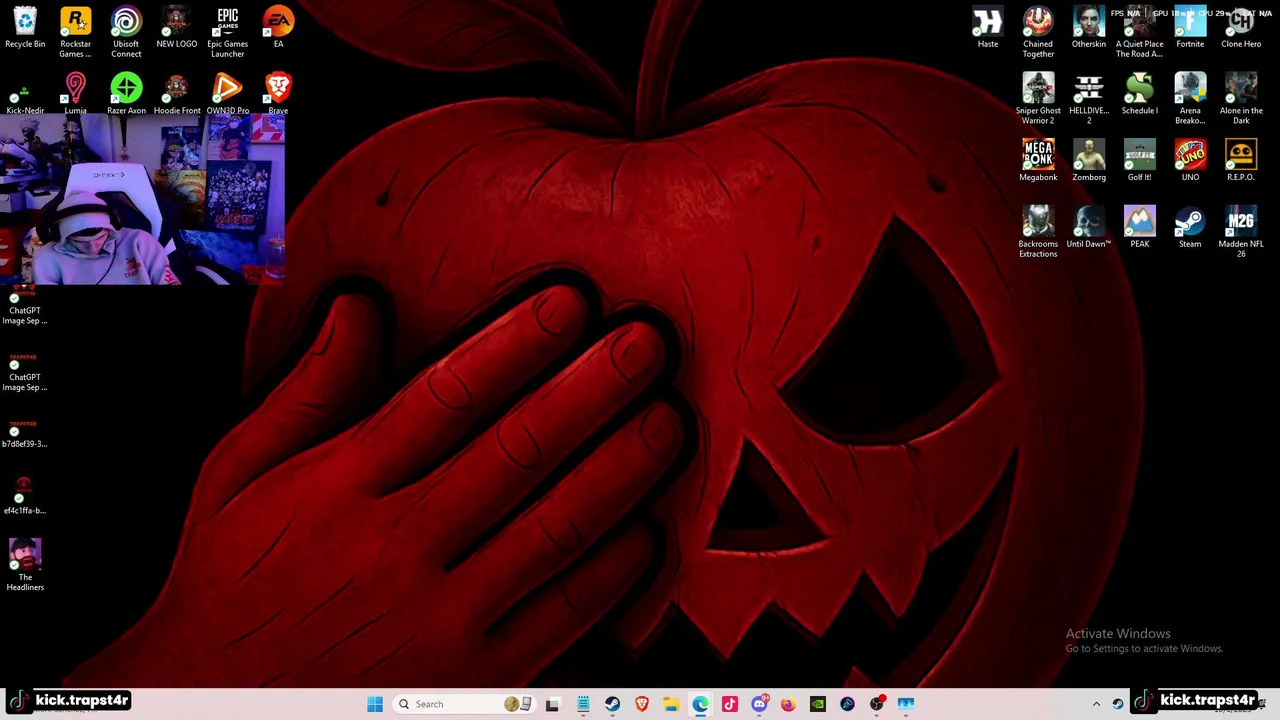Launch Otherskin from the desktop
Screen dimensions: 1280x720
pos(1089,28)
